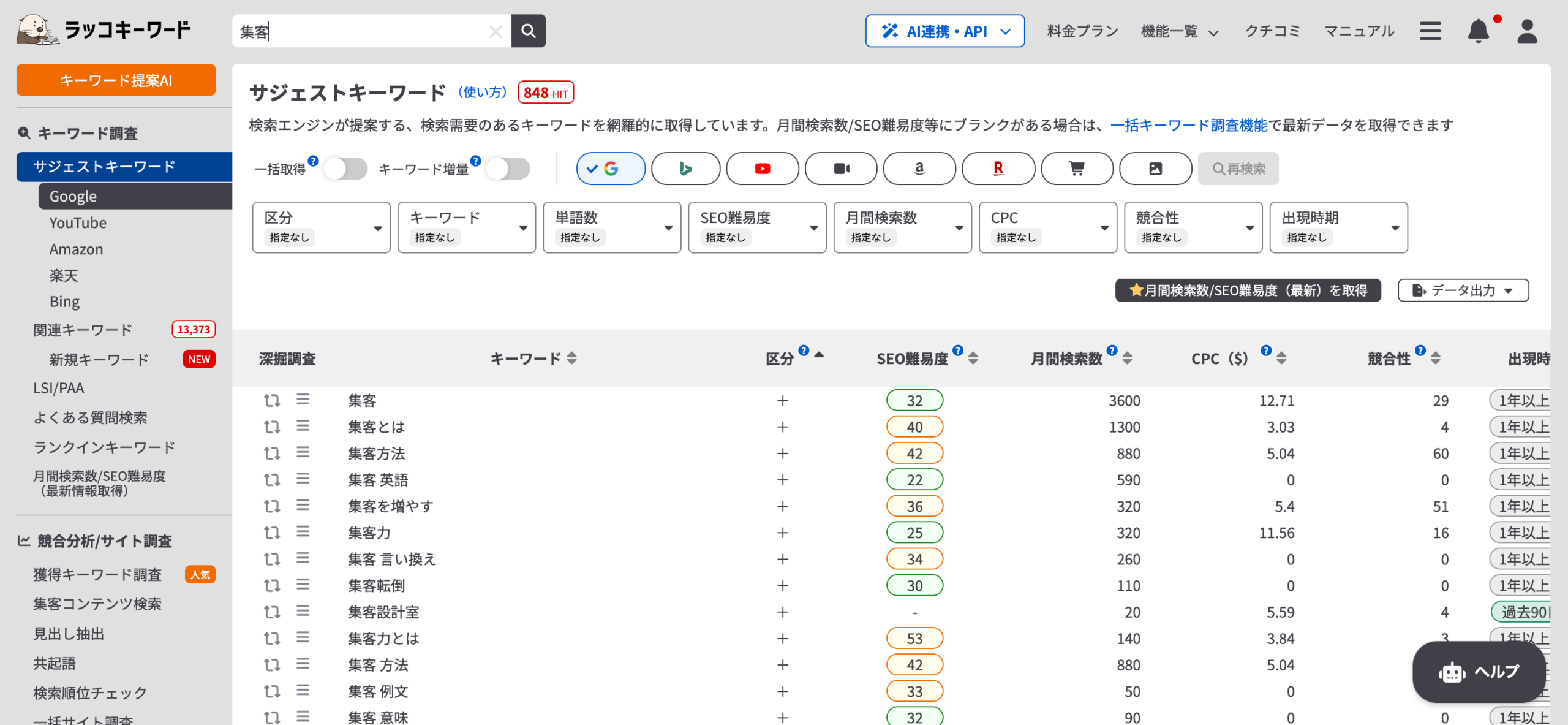The height and width of the screenshot is (725, 1568).
Task: Open the 出現時期 filter dropdown
Action: 1339,227
